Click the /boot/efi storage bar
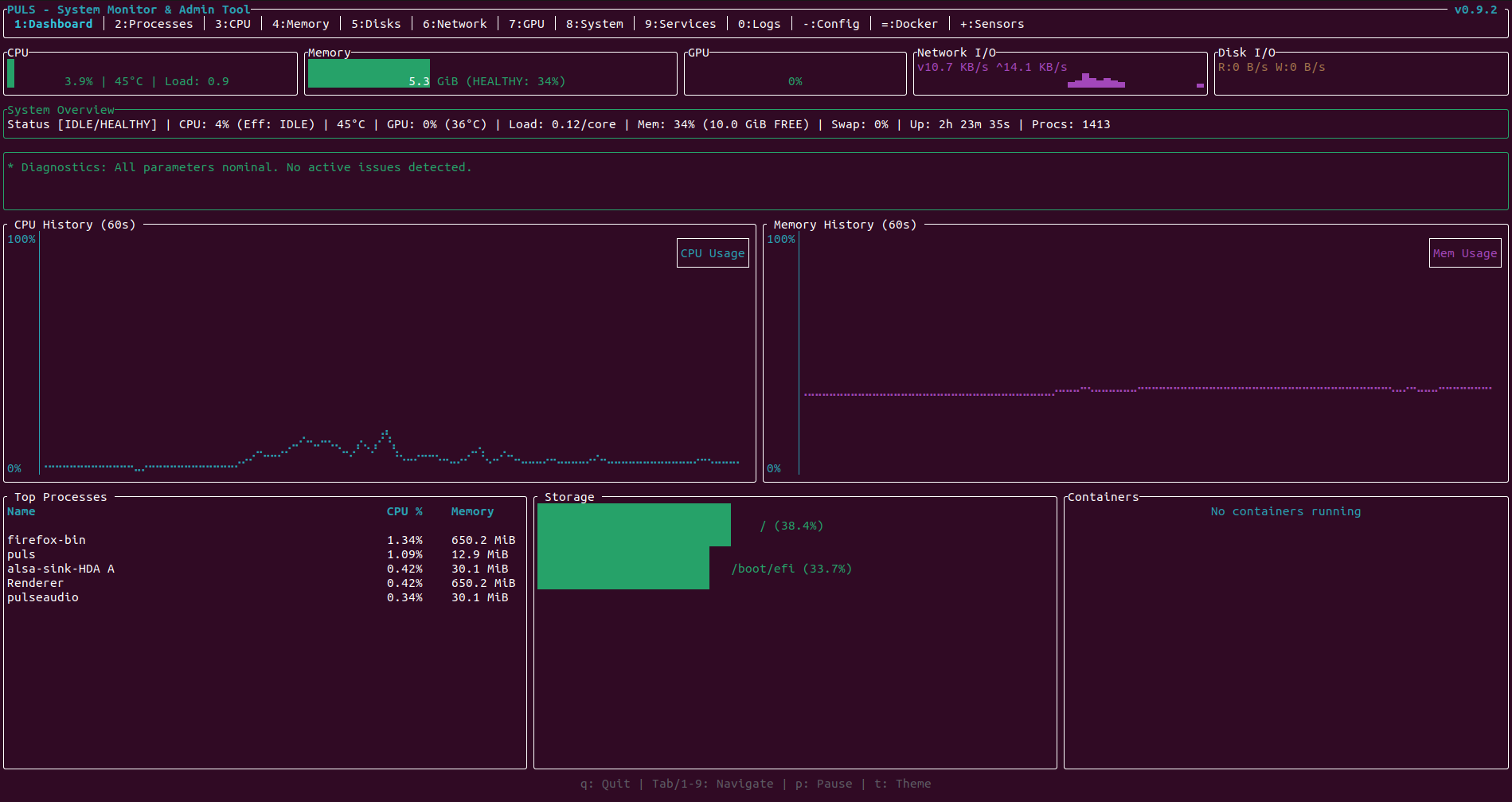This screenshot has height=802, width=1512. click(623, 568)
